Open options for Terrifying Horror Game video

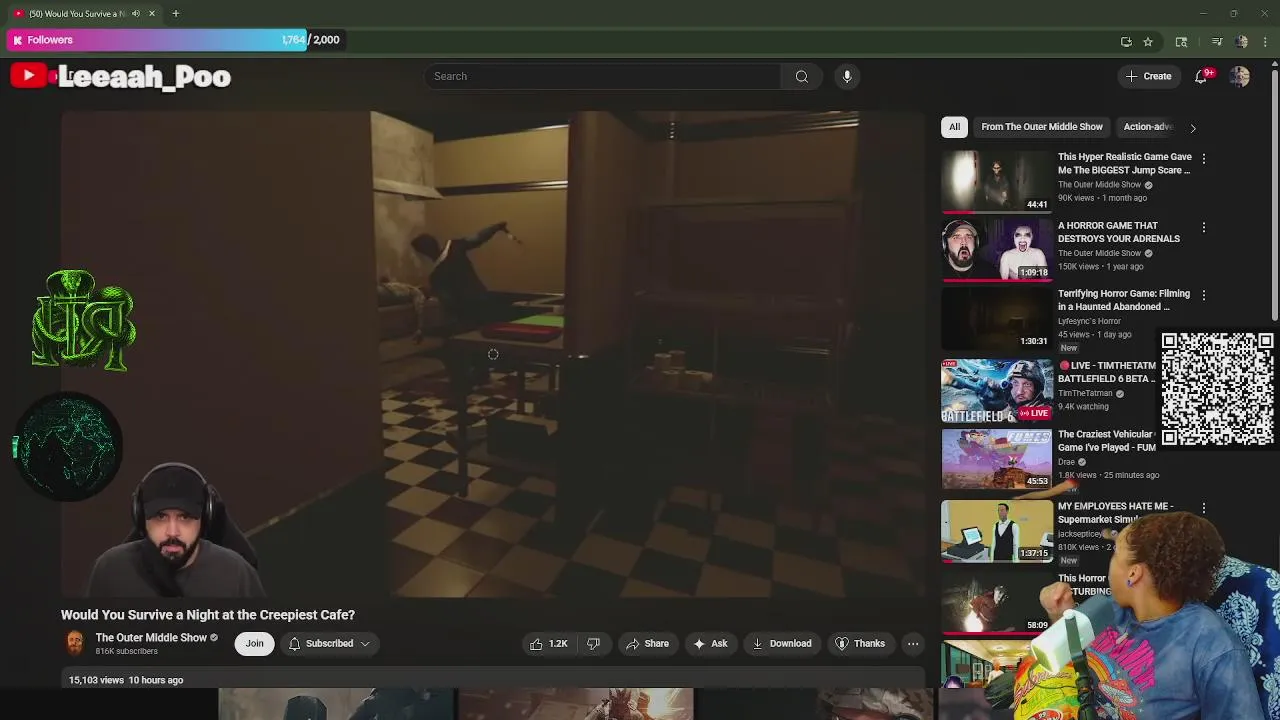pyautogui.click(x=1203, y=295)
